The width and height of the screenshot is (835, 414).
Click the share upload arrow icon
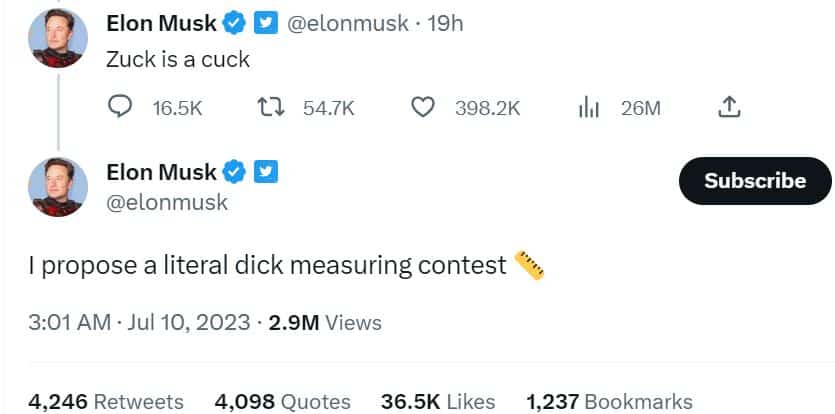[x=729, y=107]
